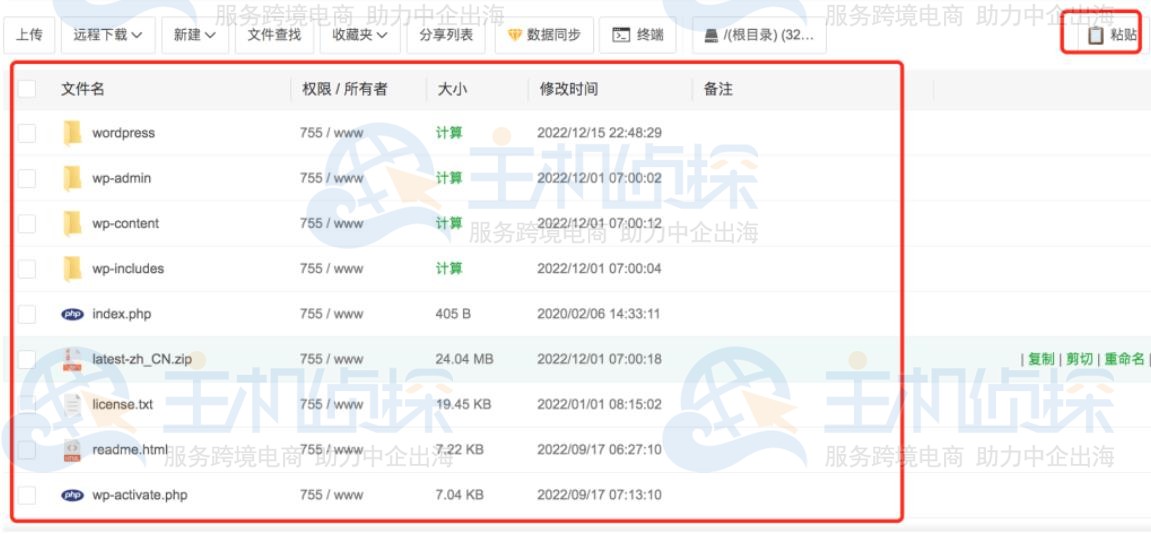Click the readme.html file icon
This screenshot has height=534, width=1151.
pyautogui.click(x=72, y=450)
